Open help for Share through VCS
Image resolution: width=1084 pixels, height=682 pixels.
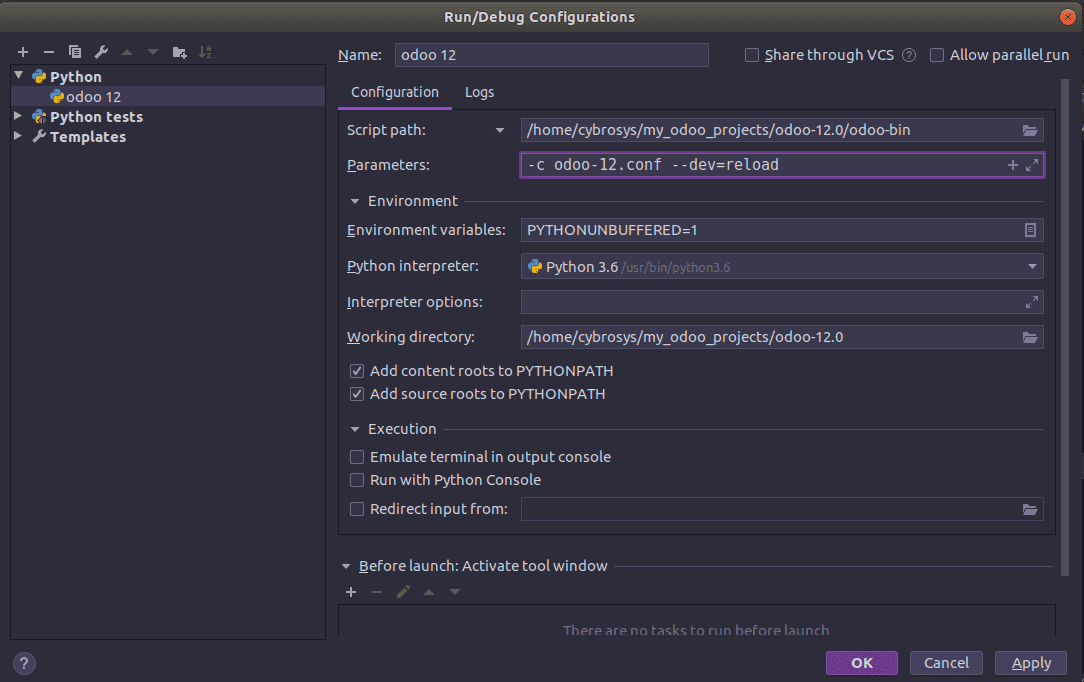click(x=909, y=55)
